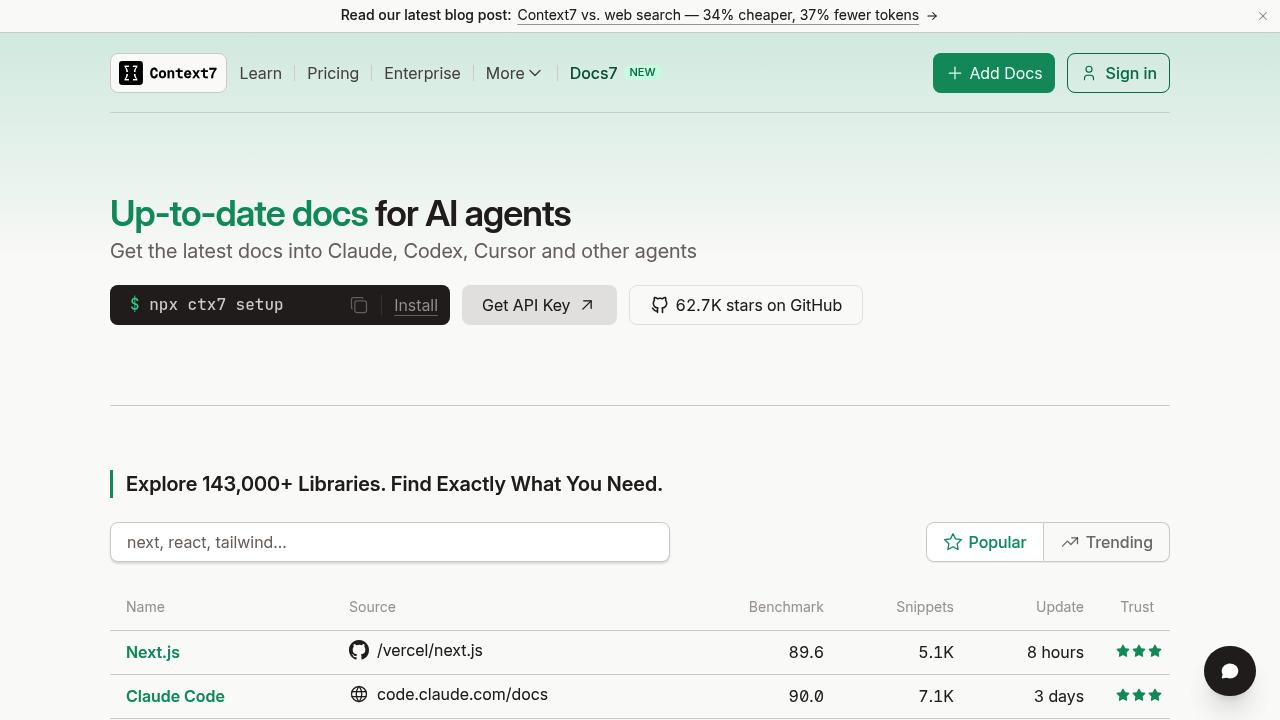Click the code.claude.com/docs source
This screenshot has height=720, width=1280.
tap(462, 694)
